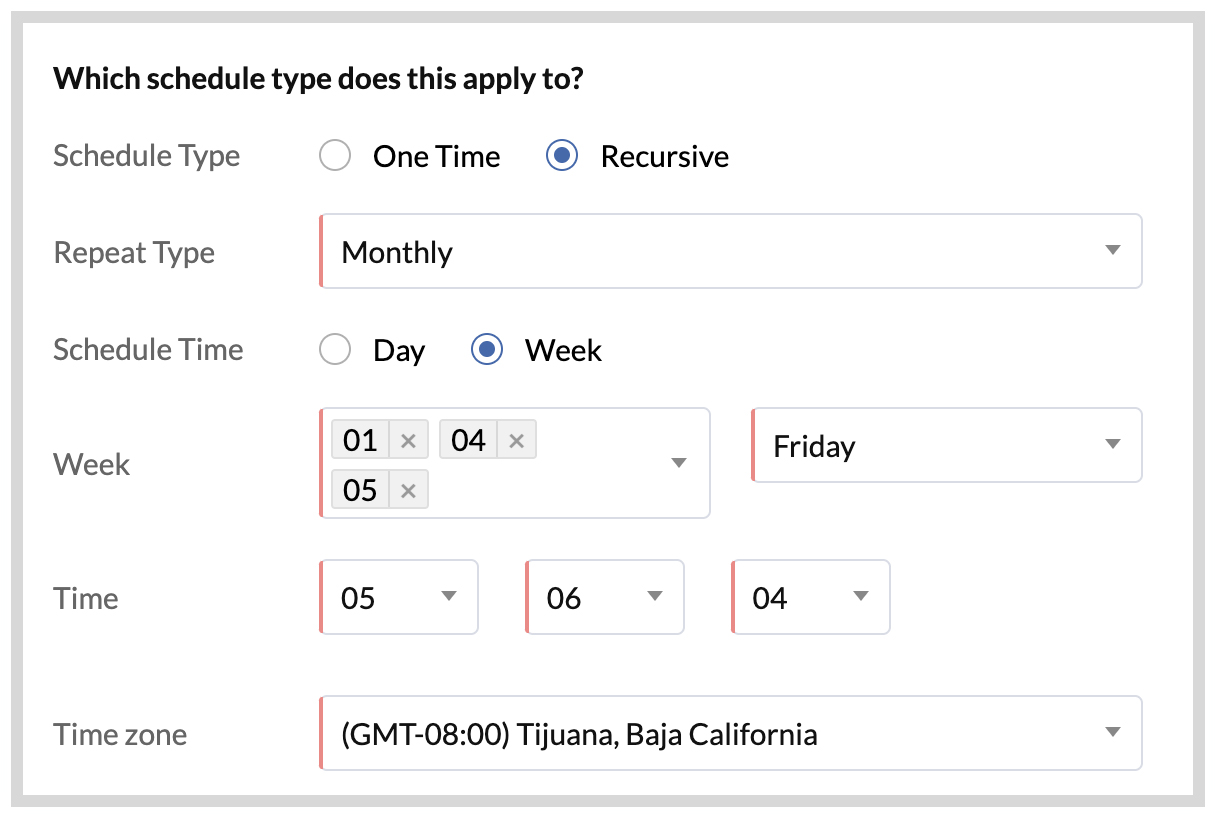
Task: Select the "One Time" schedule type
Action: click(x=335, y=155)
